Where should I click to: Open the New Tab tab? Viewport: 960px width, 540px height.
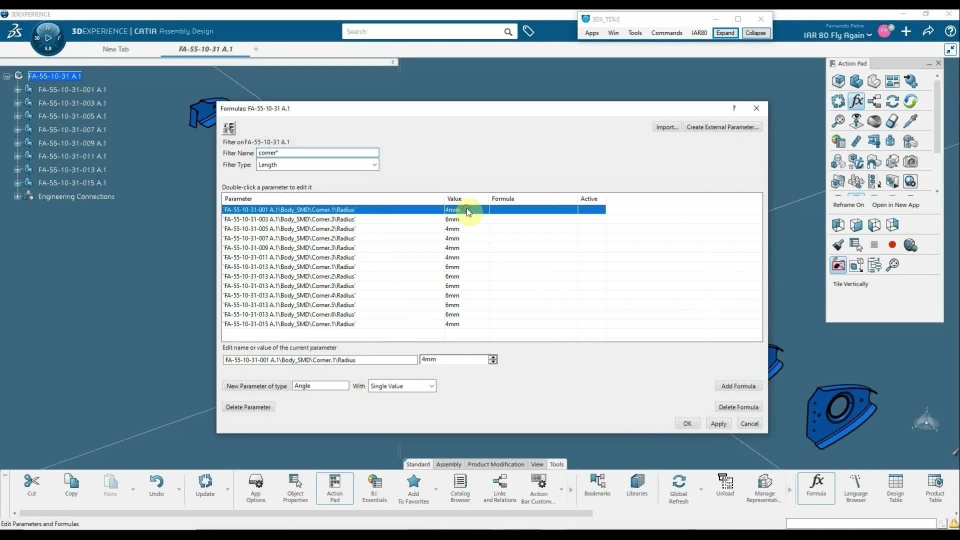(116, 49)
